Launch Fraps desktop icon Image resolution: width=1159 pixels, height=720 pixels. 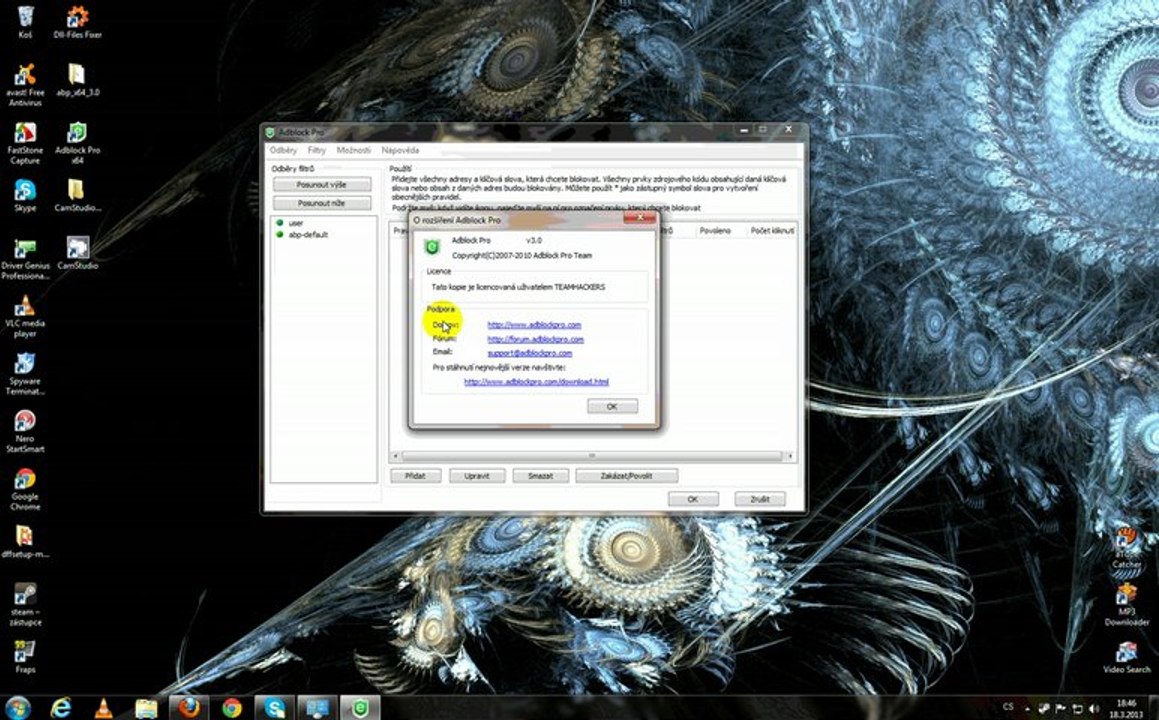pyautogui.click(x=25, y=657)
